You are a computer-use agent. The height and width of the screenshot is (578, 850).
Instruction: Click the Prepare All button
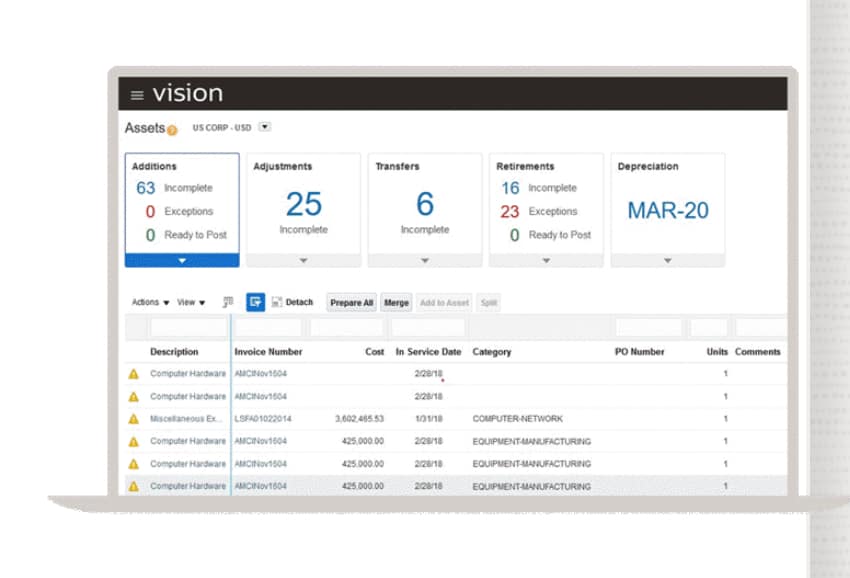click(x=351, y=303)
